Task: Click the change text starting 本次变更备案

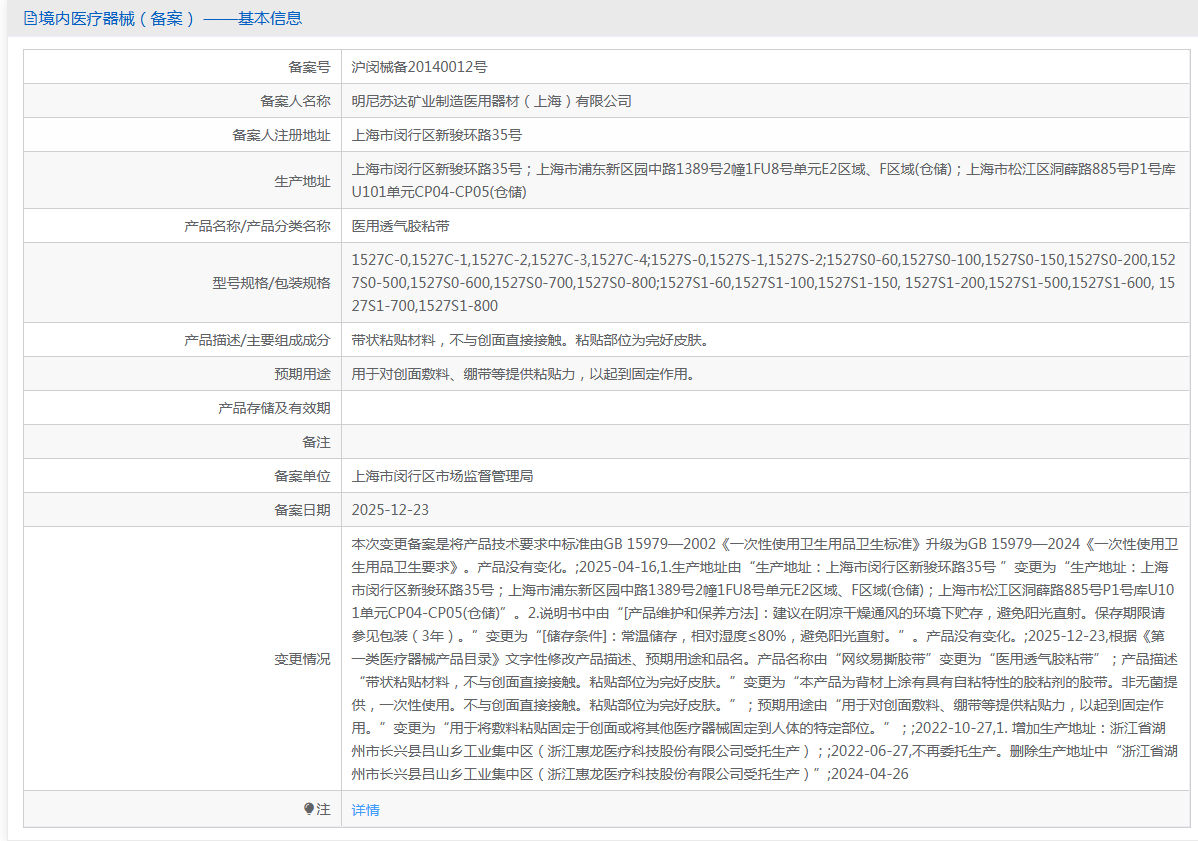Action: click(765, 659)
